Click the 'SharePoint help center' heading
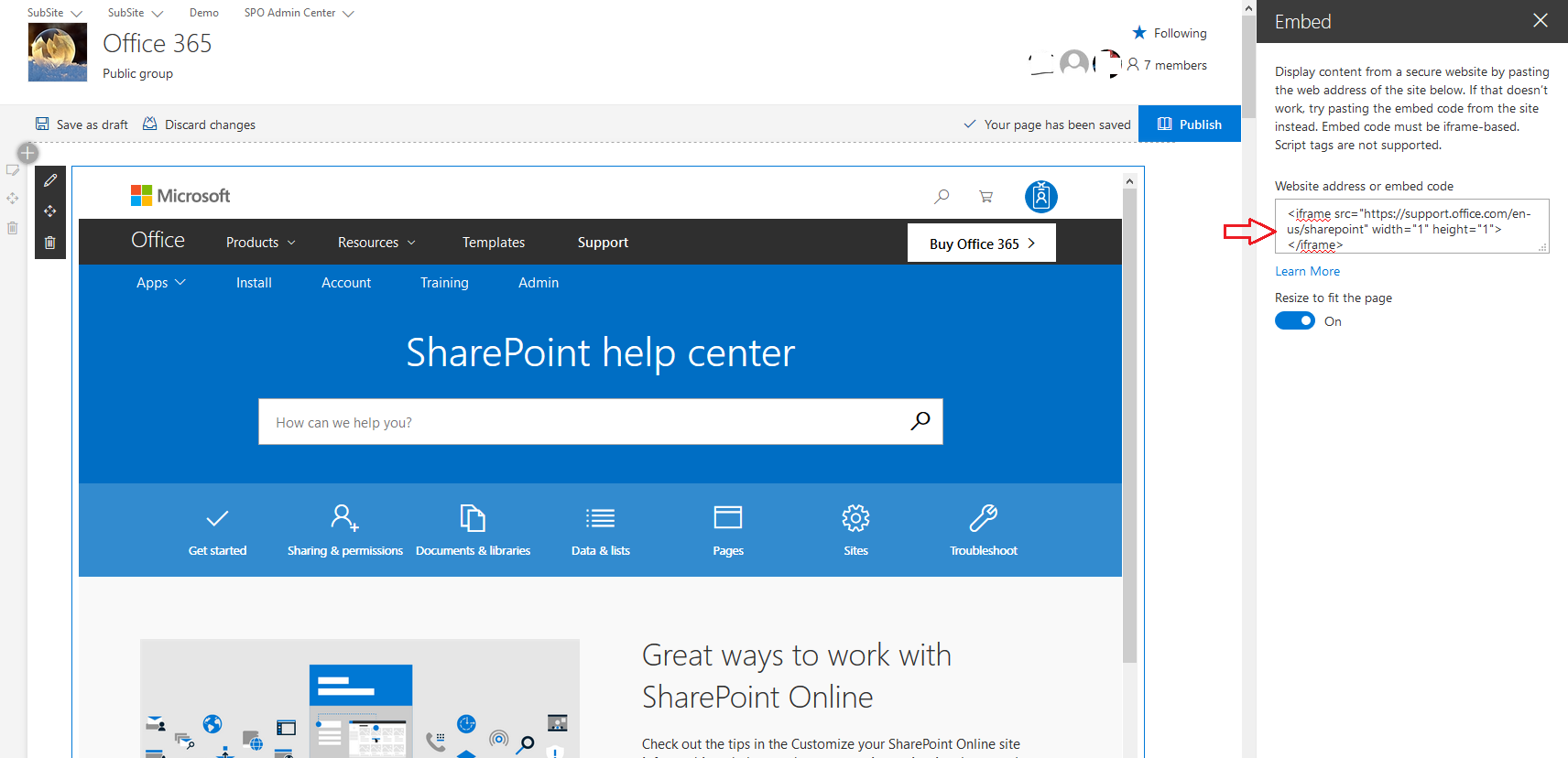Screen dimensions: 1568x758 (x=600, y=352)
